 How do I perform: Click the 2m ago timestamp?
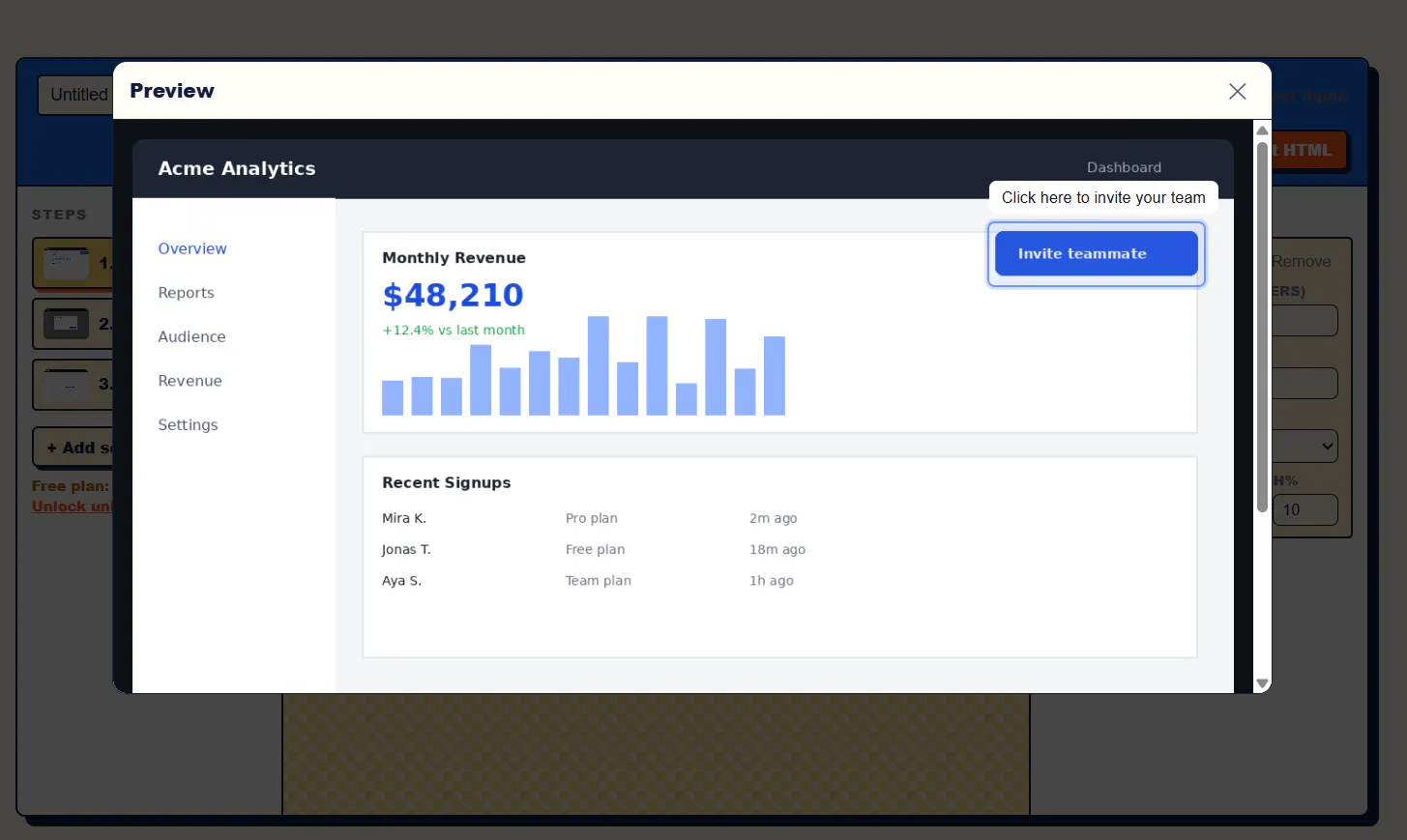click(774, 518)
